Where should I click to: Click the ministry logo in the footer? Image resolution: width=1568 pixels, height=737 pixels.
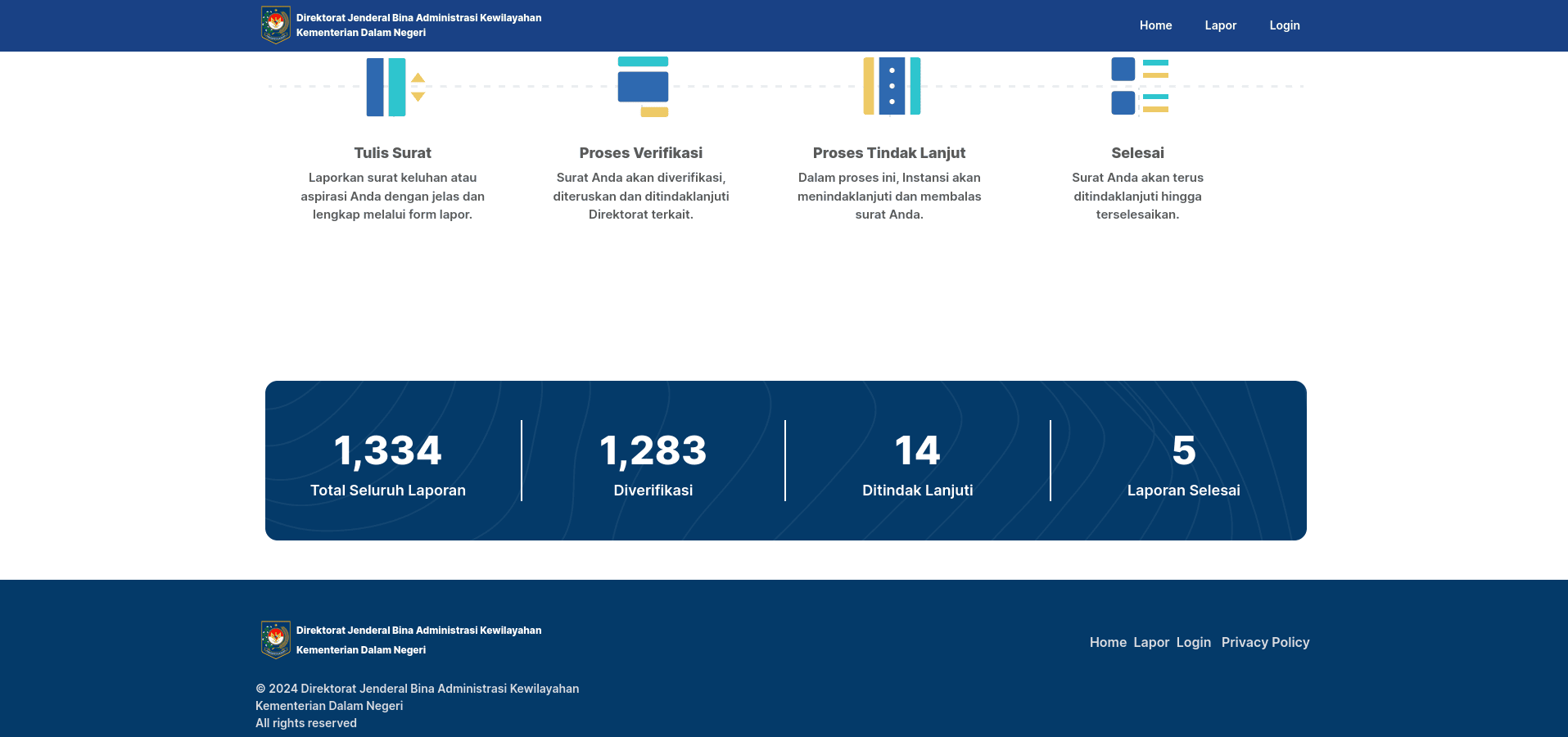[x=276, y=640]
